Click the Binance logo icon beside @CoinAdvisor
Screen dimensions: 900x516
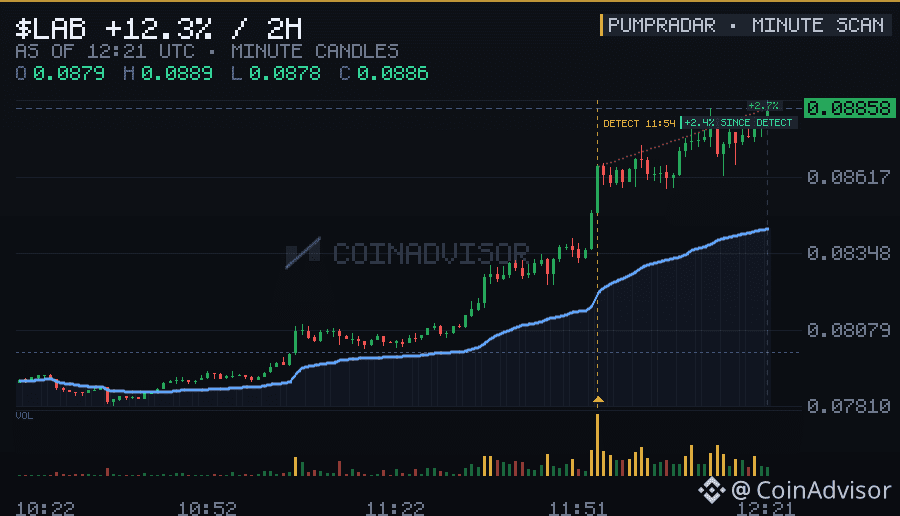(712, 490)
